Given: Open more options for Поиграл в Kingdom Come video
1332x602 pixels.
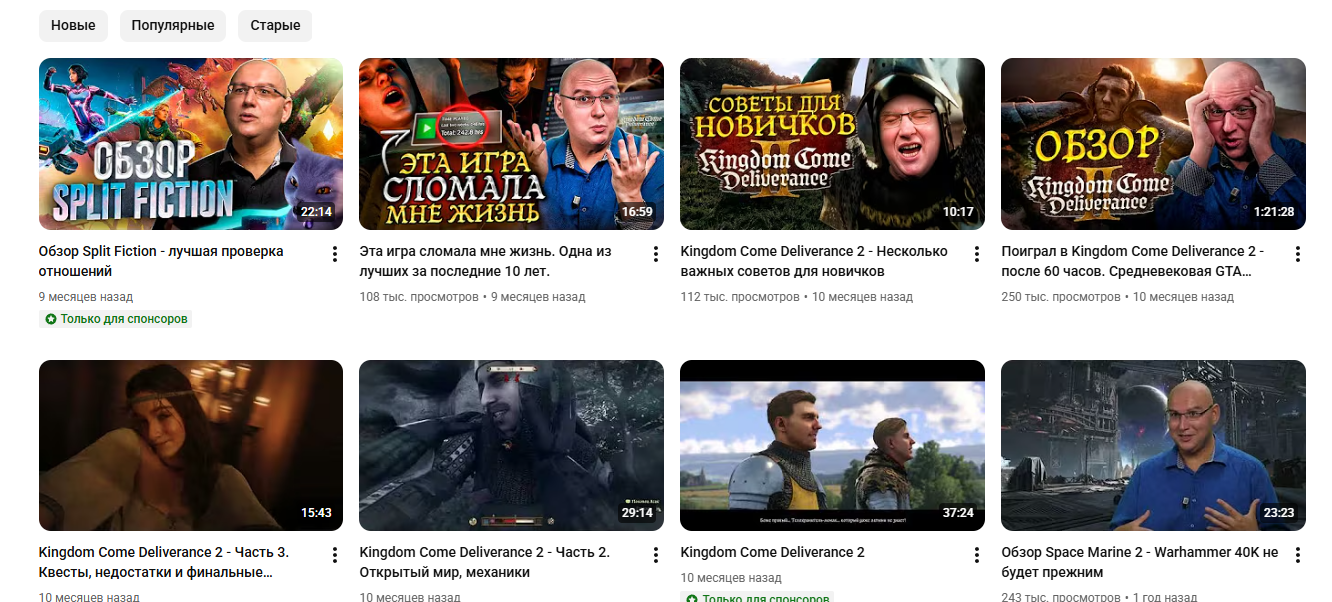Looking at the screenshot, I should (1298, 254).
